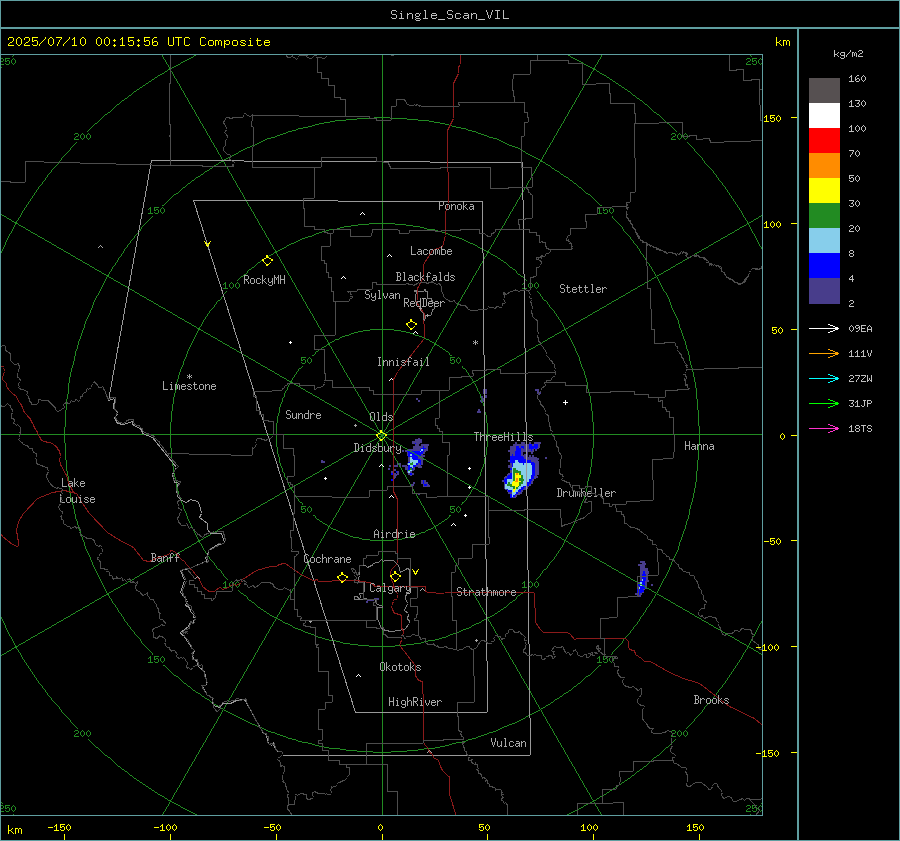The image size is (900, 841).
Task: Click the Didsbury label
Action: [377, 448]
